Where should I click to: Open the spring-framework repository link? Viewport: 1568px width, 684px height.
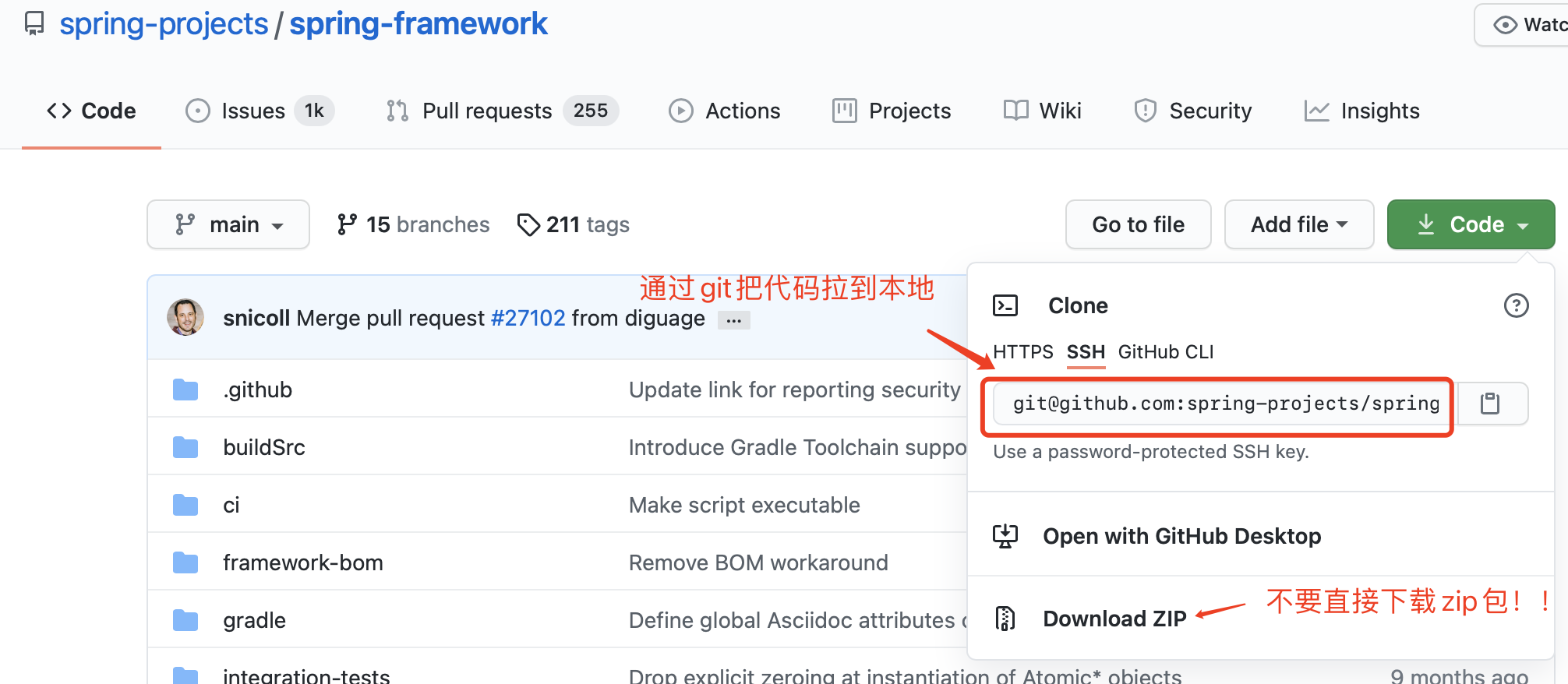pyautogui.click(x=418, y=24)
